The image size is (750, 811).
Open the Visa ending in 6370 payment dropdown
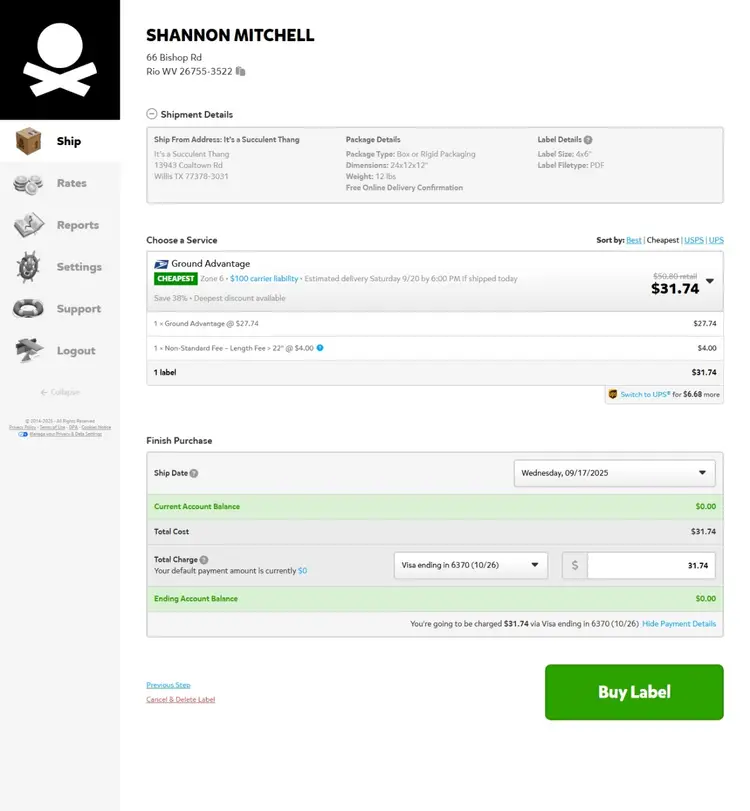[x=471, y=565]
